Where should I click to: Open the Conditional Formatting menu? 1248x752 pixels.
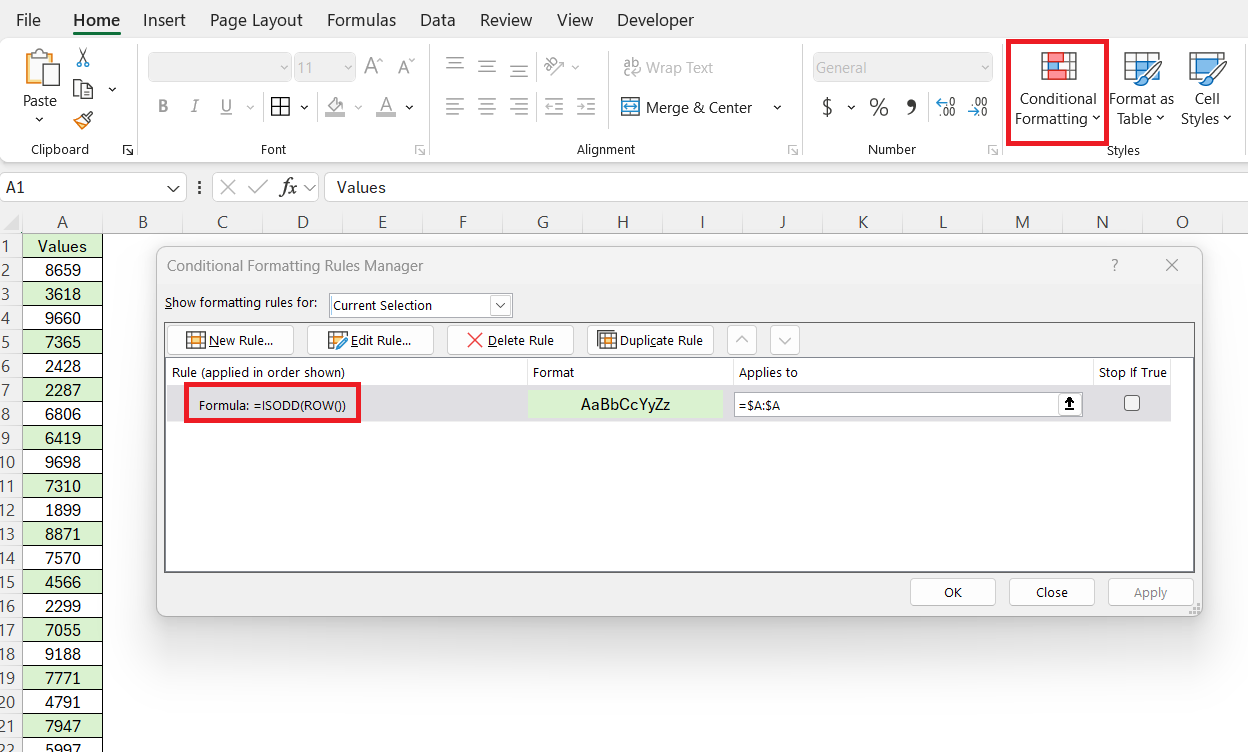pyautogui.click(x=1057, y=90)
